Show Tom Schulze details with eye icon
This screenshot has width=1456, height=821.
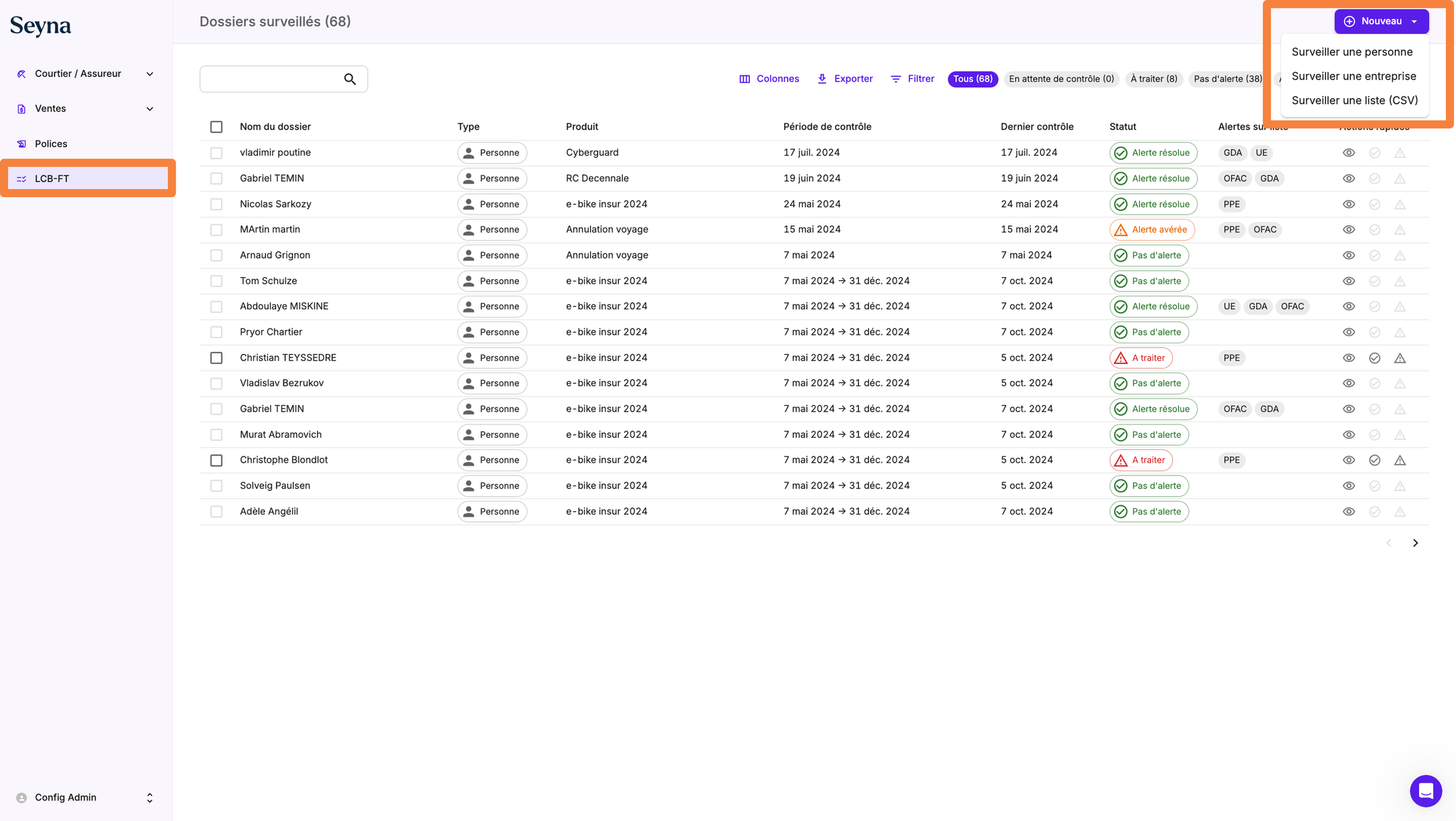[x=1349, y=281]
